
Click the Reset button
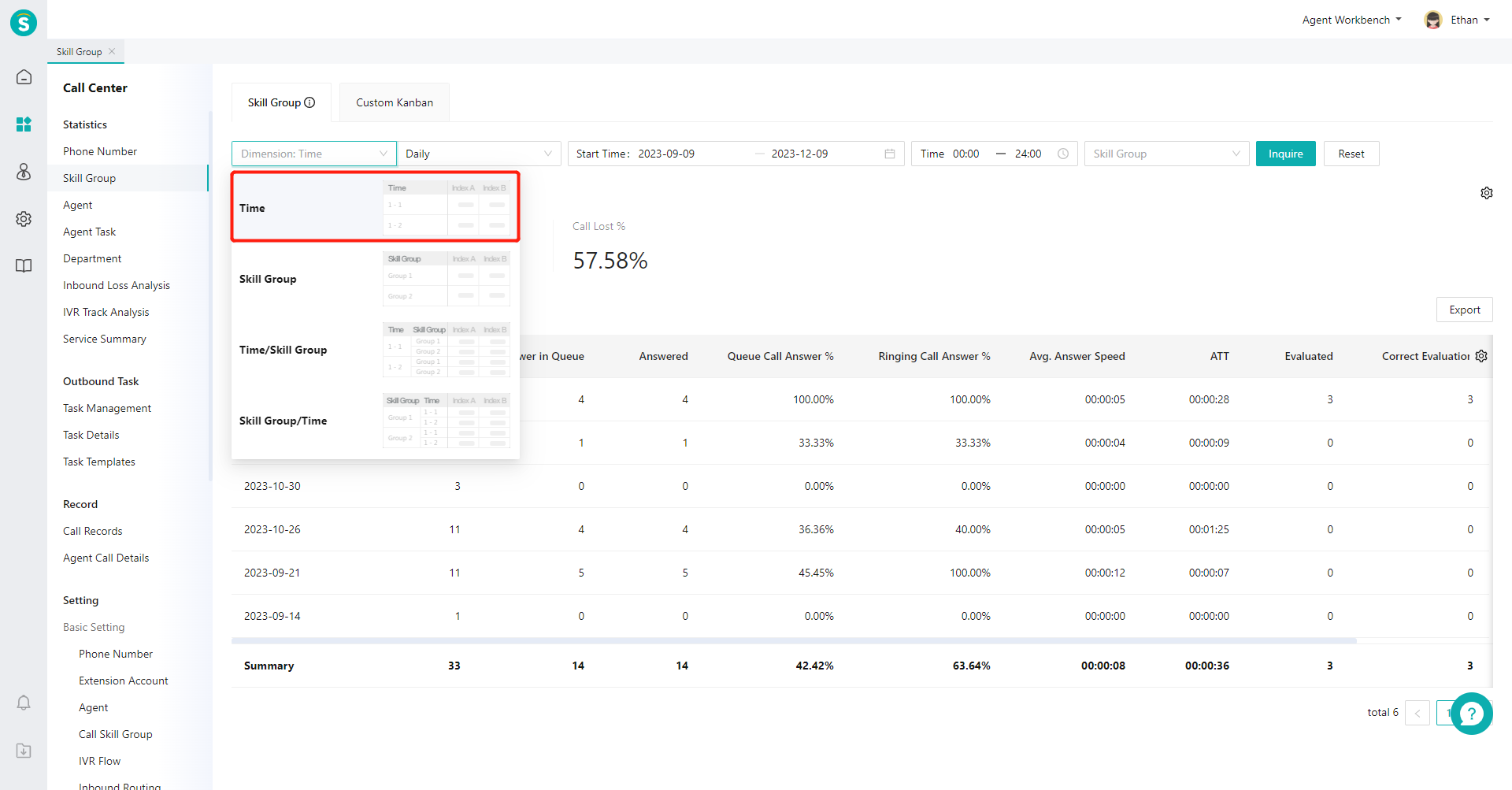[x=1351, y=154]
